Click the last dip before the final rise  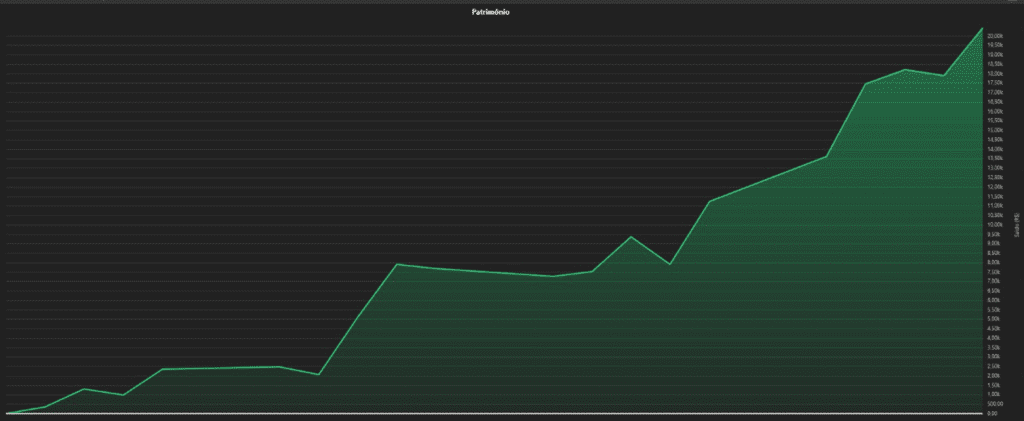click(943, 75)
